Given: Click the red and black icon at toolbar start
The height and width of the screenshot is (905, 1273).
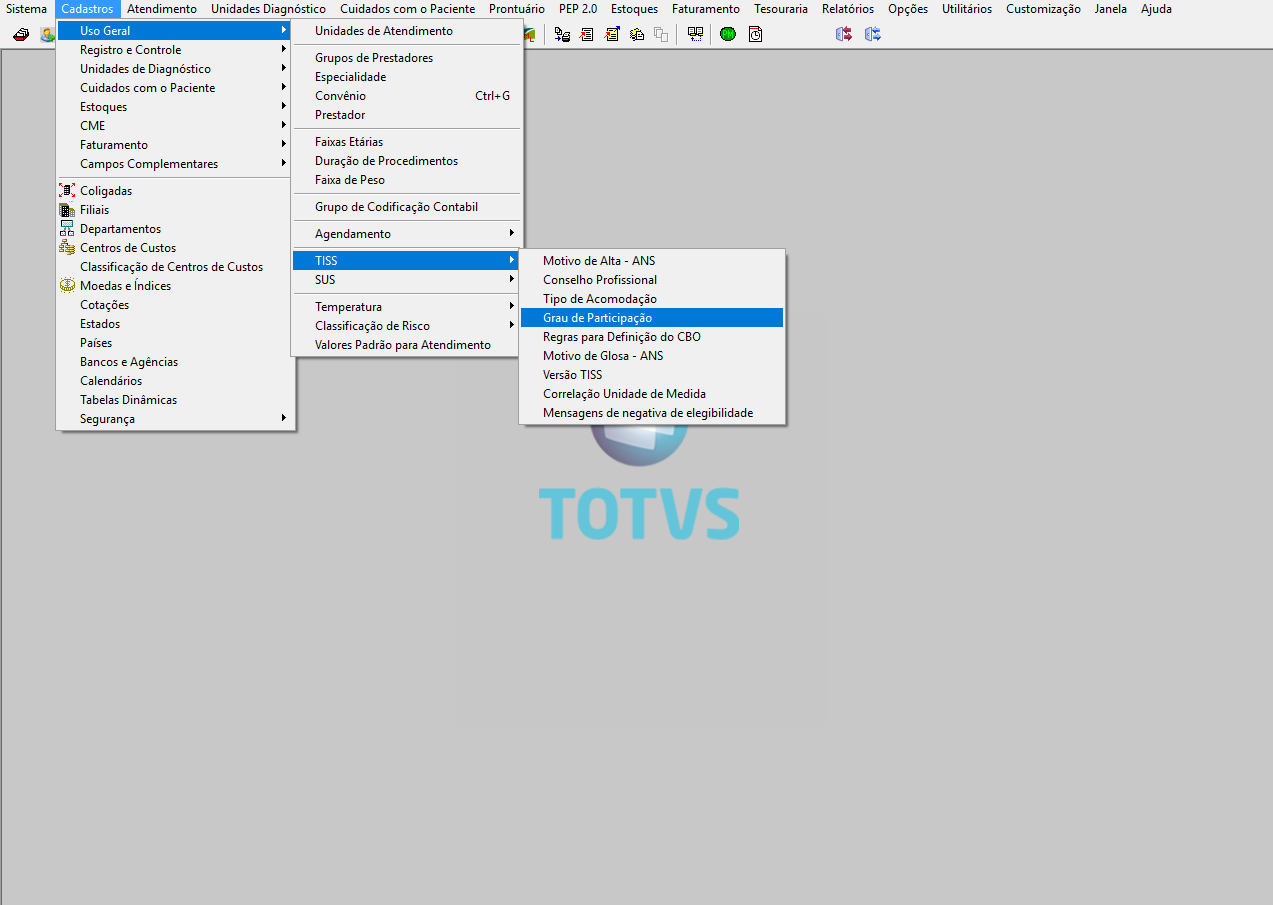Looking at the screenshot, I should coord(21,34).
